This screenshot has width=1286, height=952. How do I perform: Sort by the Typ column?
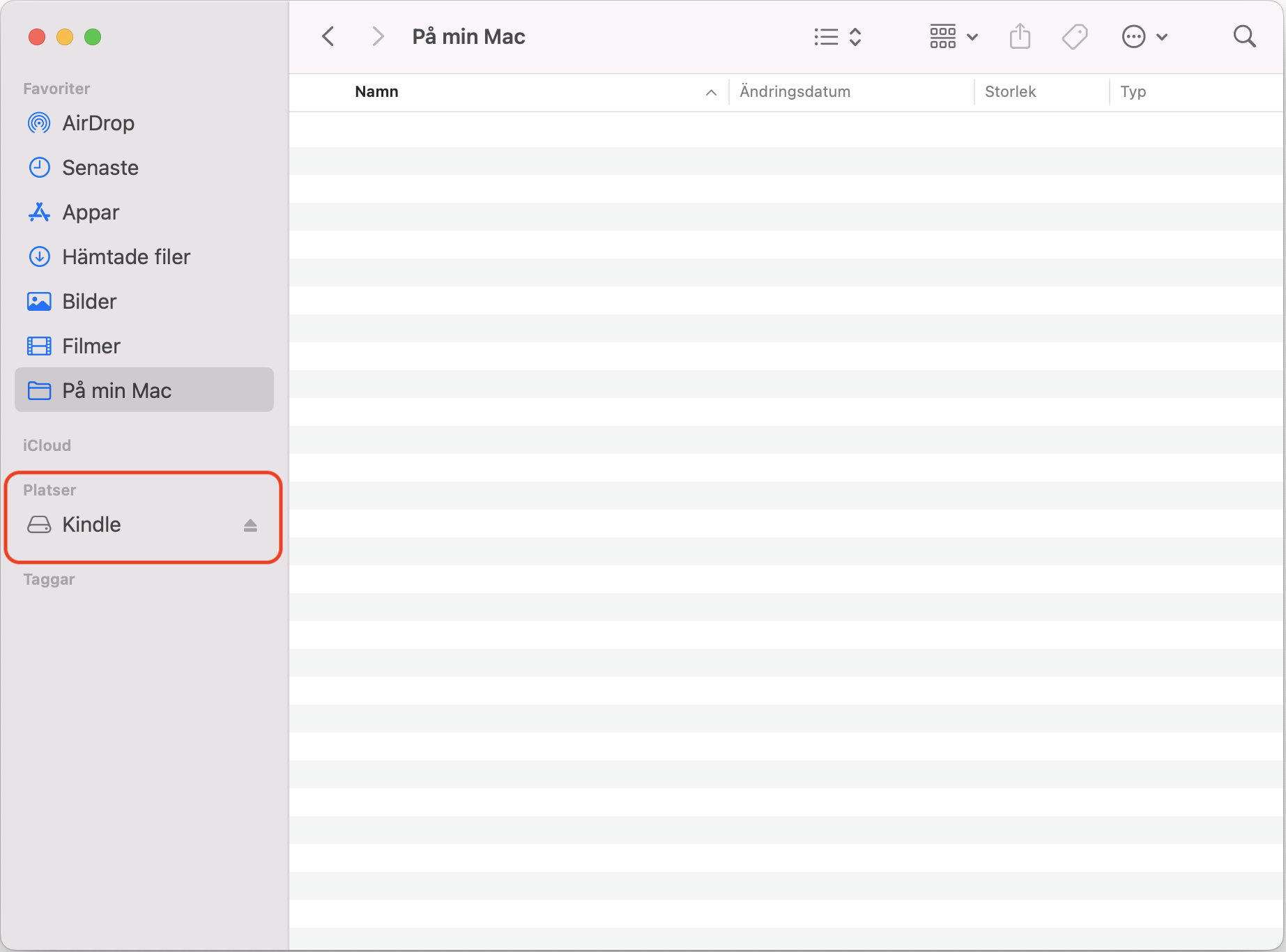[1133, 92]
